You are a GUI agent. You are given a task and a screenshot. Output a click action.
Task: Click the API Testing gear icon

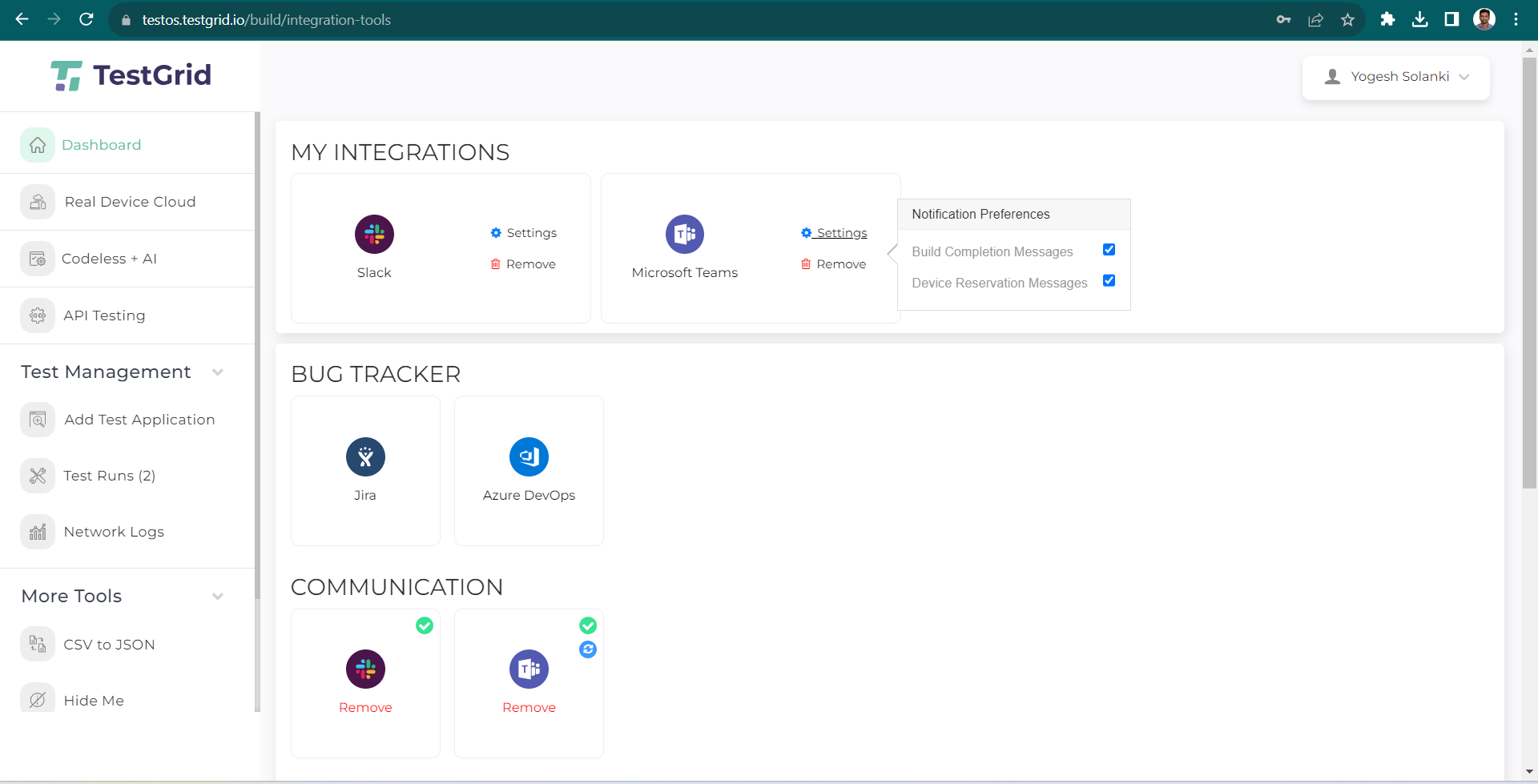[38, 316]
